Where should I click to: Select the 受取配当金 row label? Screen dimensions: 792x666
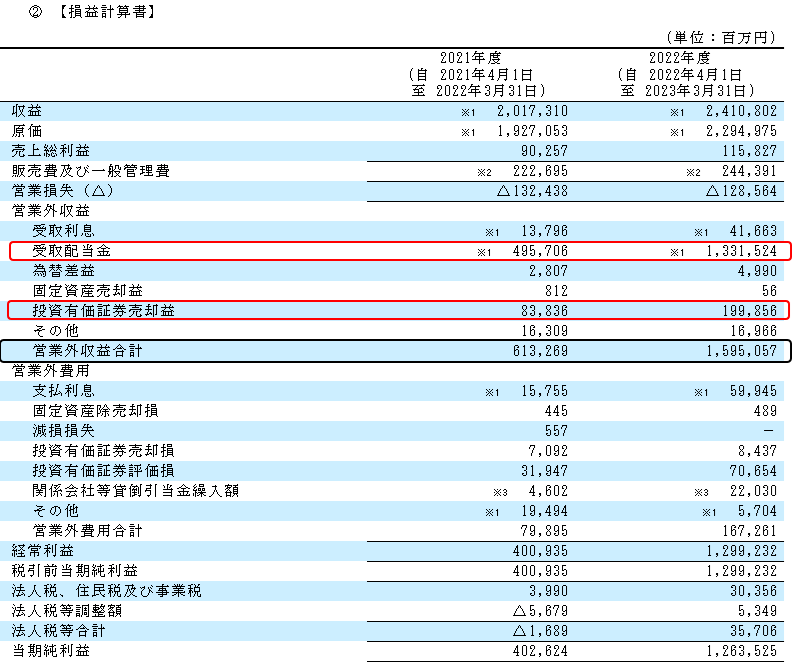(x=73, y=251)
